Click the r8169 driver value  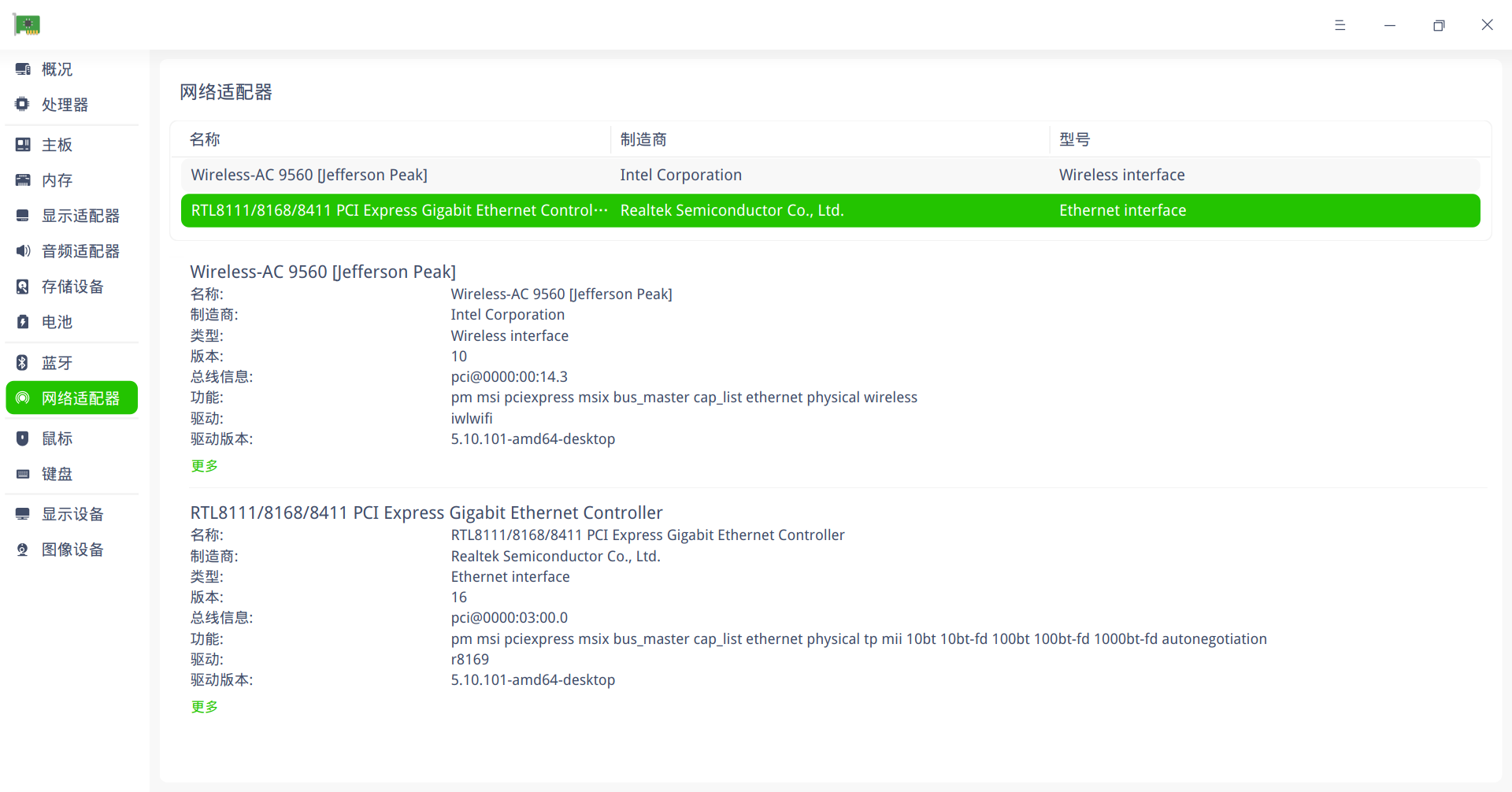470,659
